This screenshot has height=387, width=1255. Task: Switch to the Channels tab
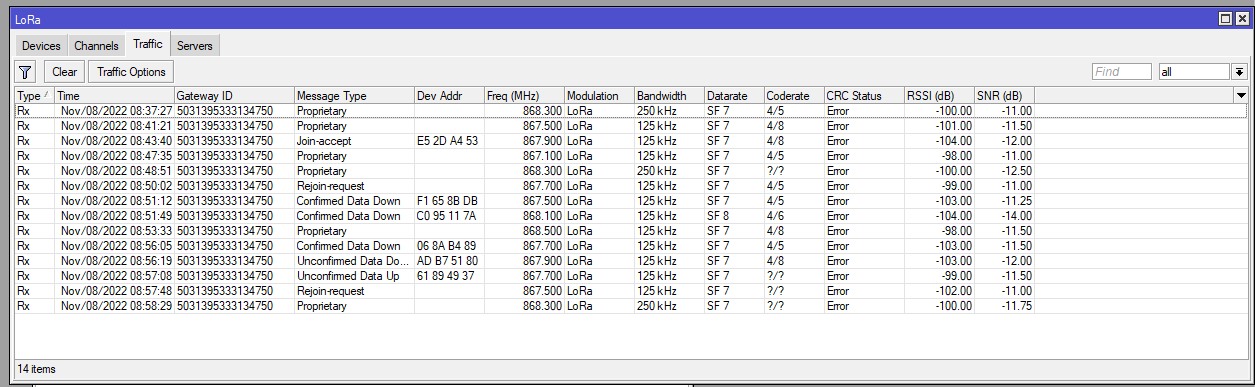pyautogui.click(x=96, y=46)
